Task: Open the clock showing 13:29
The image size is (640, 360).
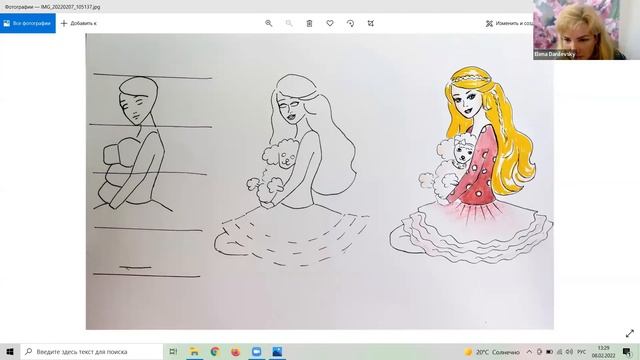Action: tap(603, 352)
